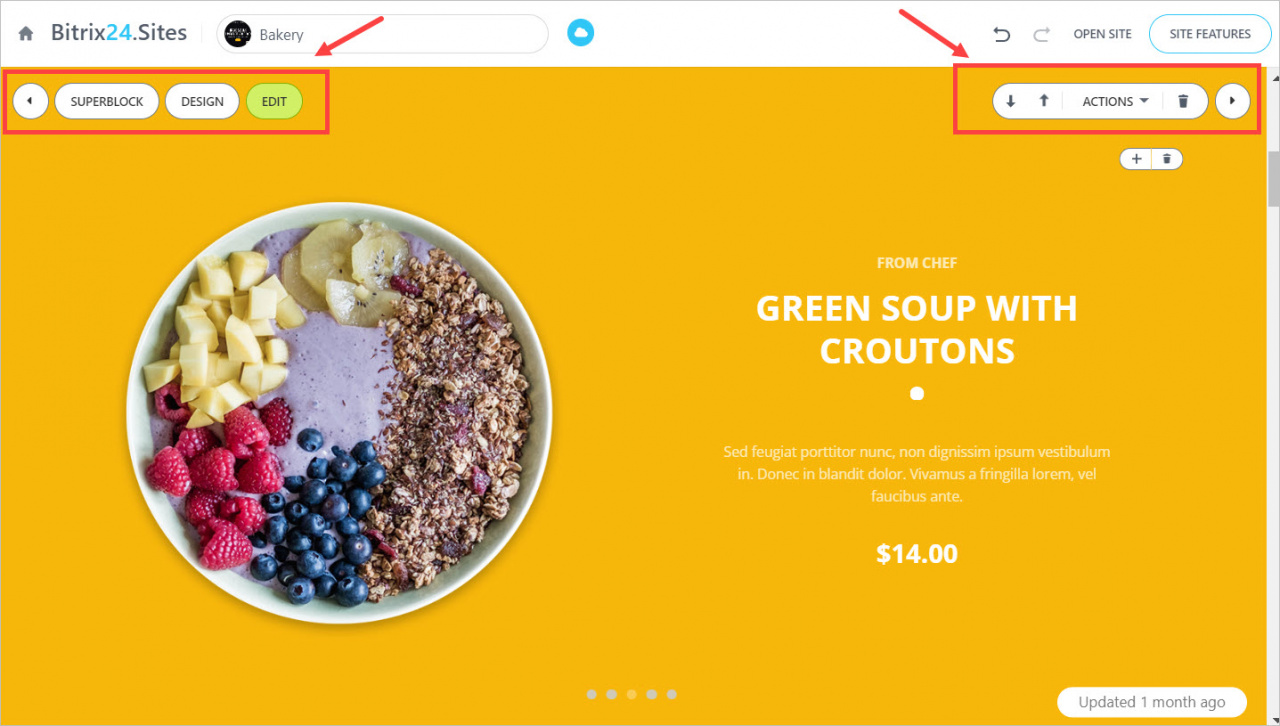Delete the block using the toolbar trash icon
Screen dimensions: 1280x726
(x=1184, y=101)
